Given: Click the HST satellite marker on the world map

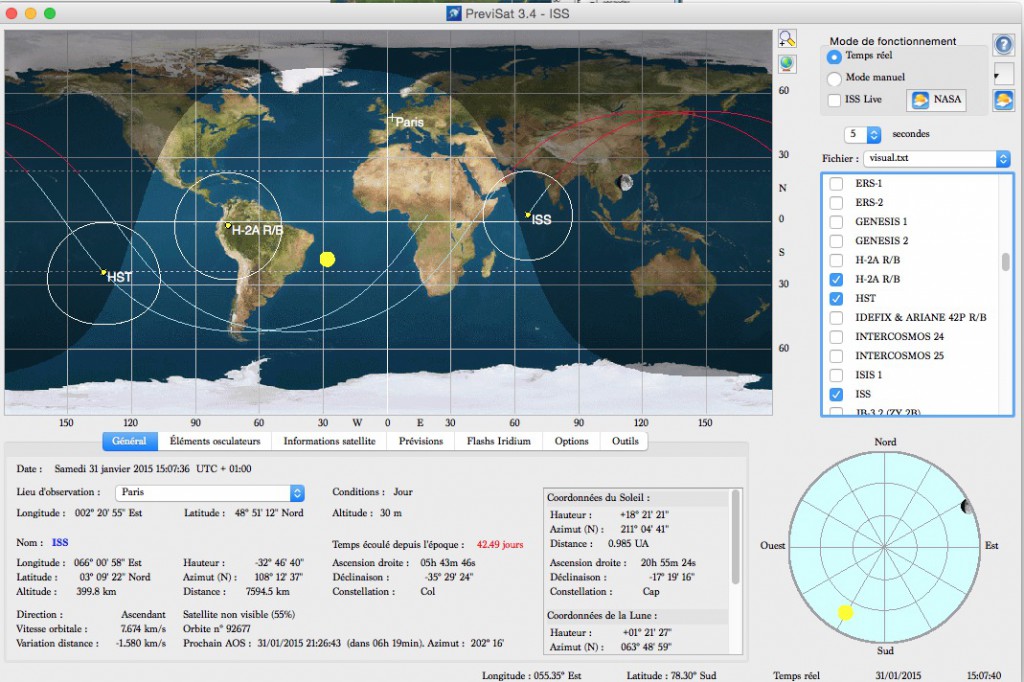Looking at the screenshot, I should [x=103, y=272].
